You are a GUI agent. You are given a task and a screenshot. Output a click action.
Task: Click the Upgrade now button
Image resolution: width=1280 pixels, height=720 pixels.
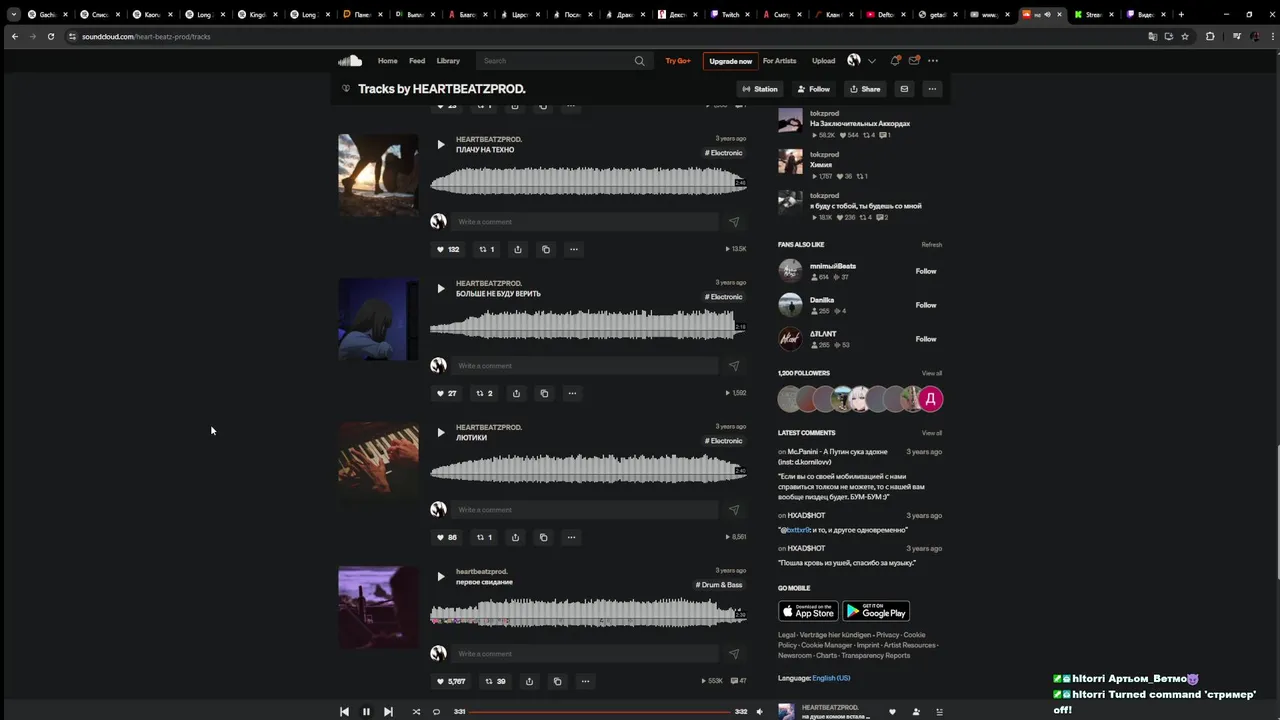730,61
